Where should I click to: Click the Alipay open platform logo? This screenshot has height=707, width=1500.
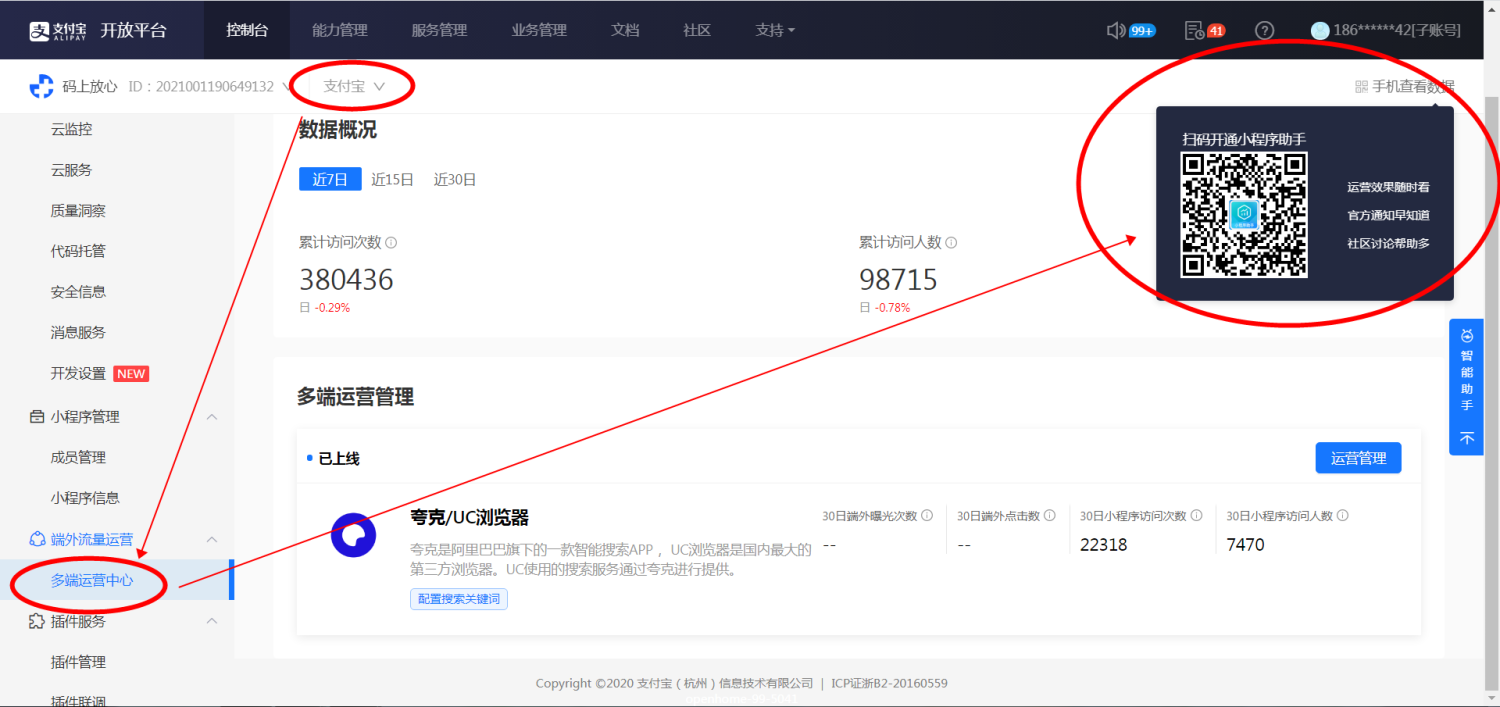97,30
